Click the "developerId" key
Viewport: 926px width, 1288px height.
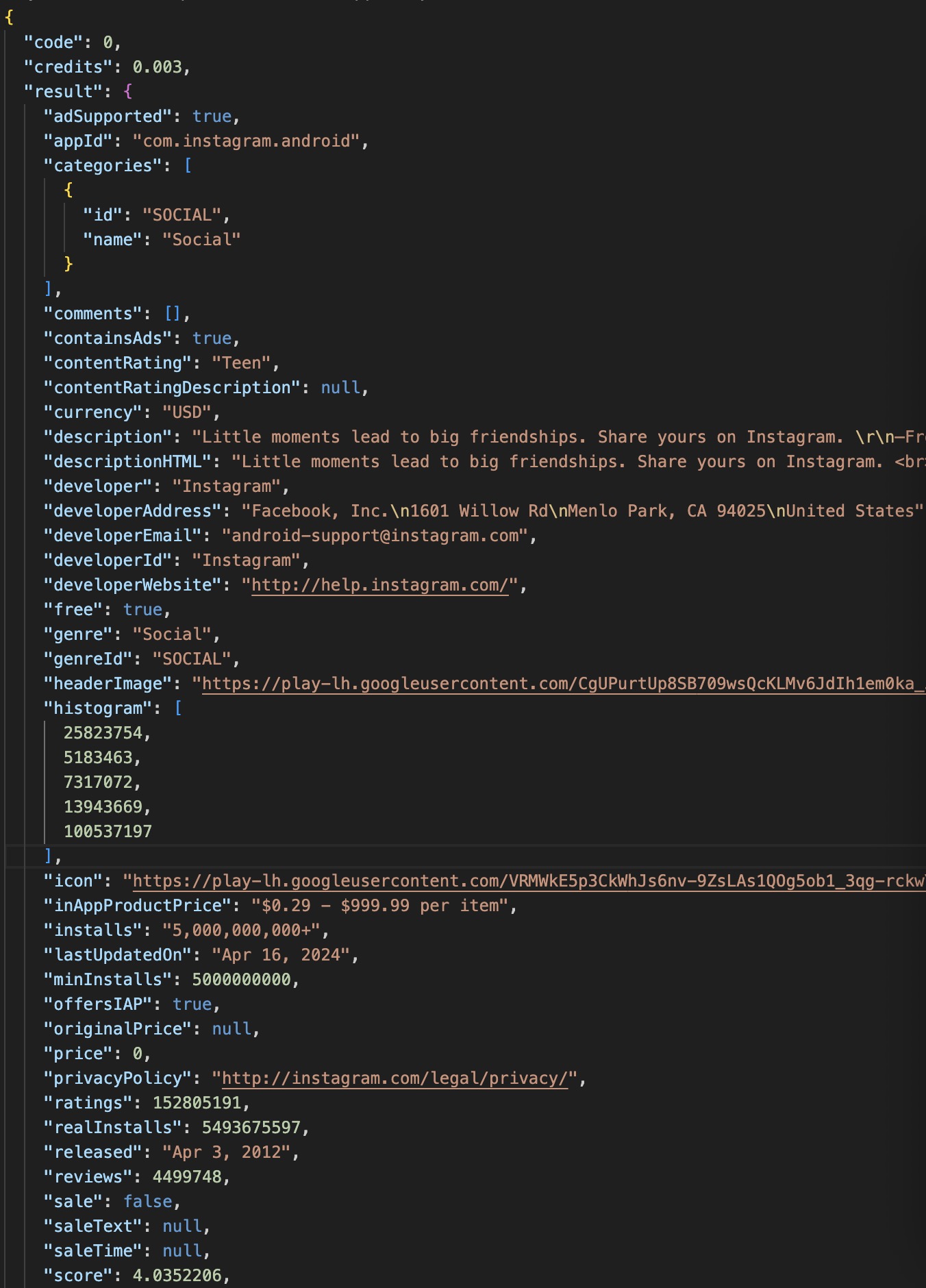click(x=108, y=560)
